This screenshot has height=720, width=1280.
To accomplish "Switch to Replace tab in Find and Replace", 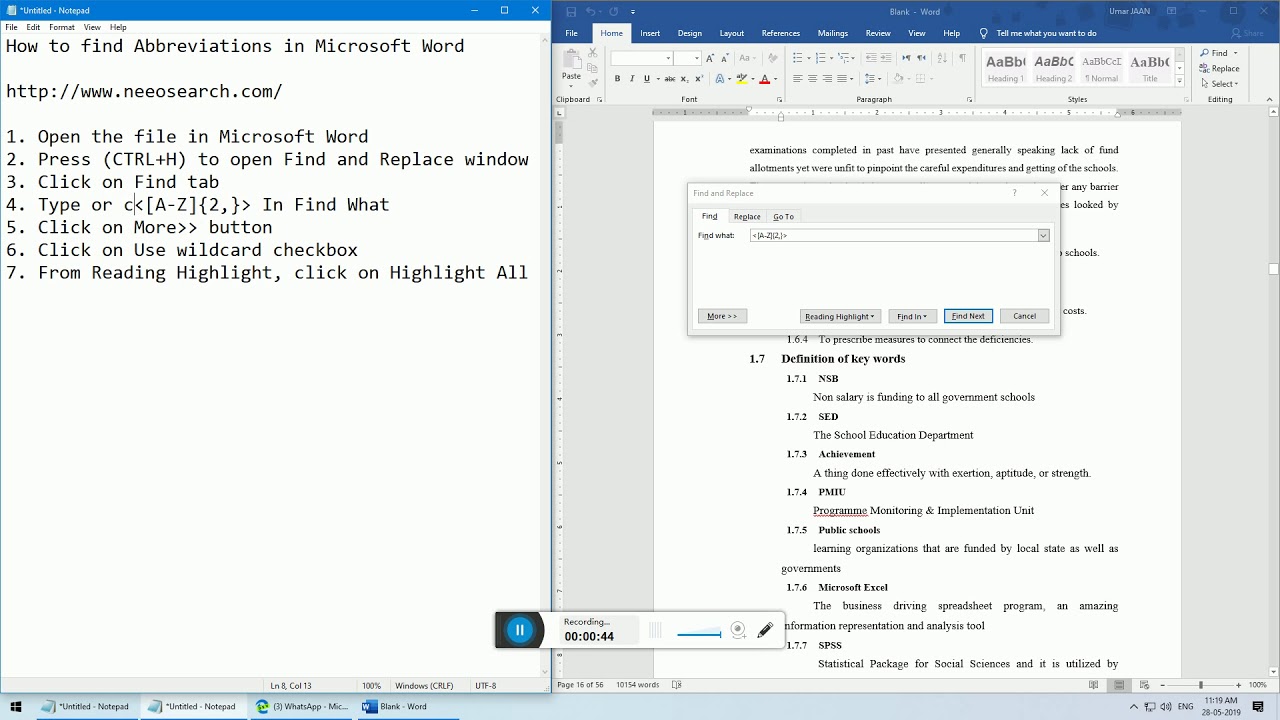I will tap(747, 216).
